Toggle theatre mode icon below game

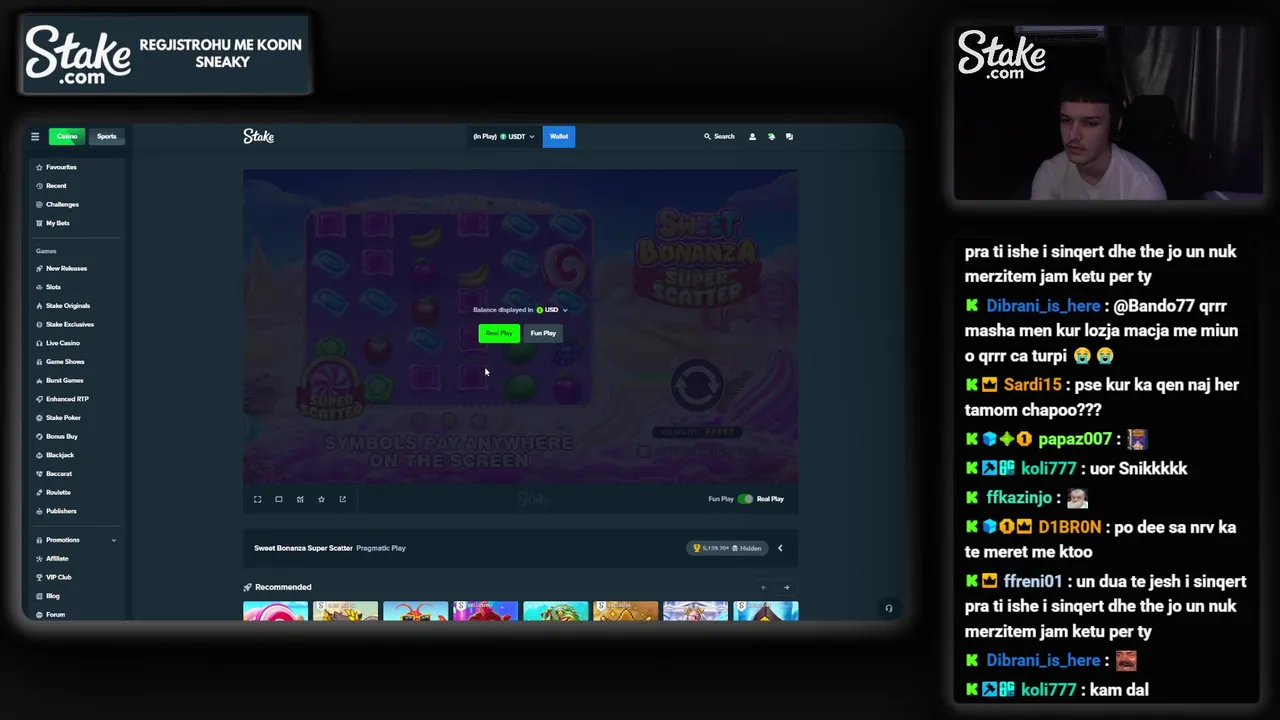pos(279,499)
